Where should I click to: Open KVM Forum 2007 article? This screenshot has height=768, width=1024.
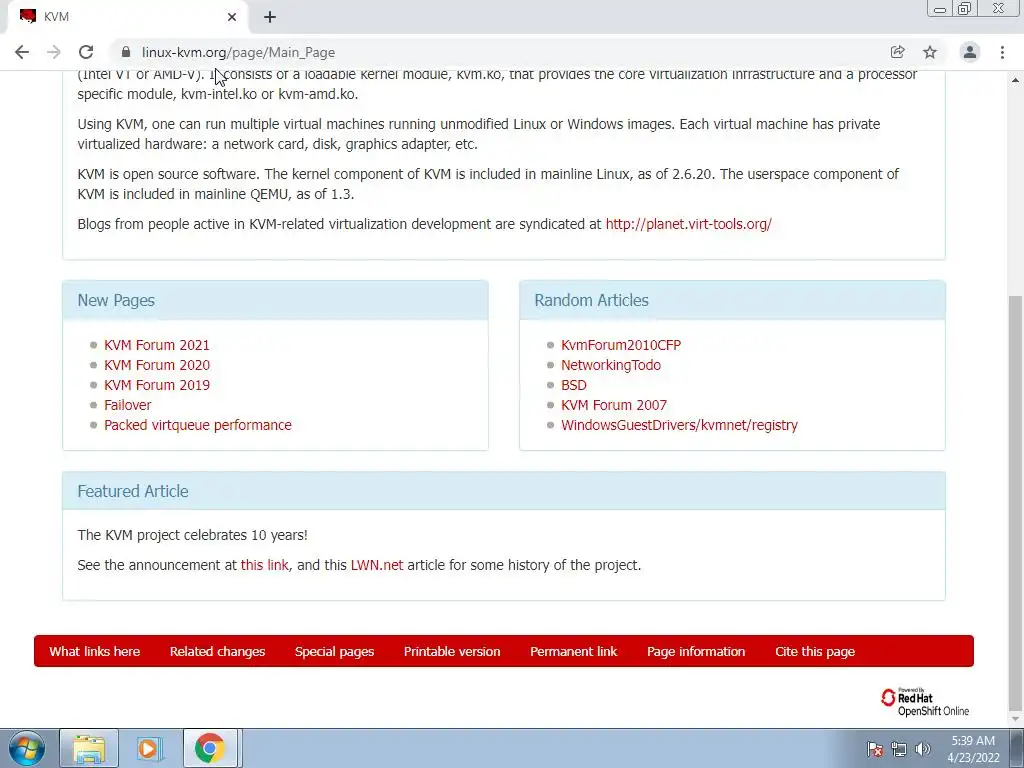(614, 405)
